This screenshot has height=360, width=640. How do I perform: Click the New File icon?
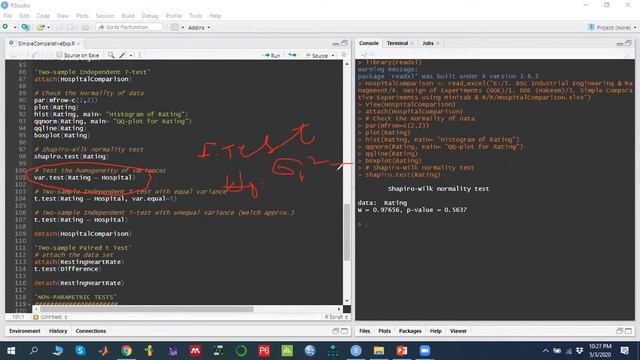pos(5,27)
